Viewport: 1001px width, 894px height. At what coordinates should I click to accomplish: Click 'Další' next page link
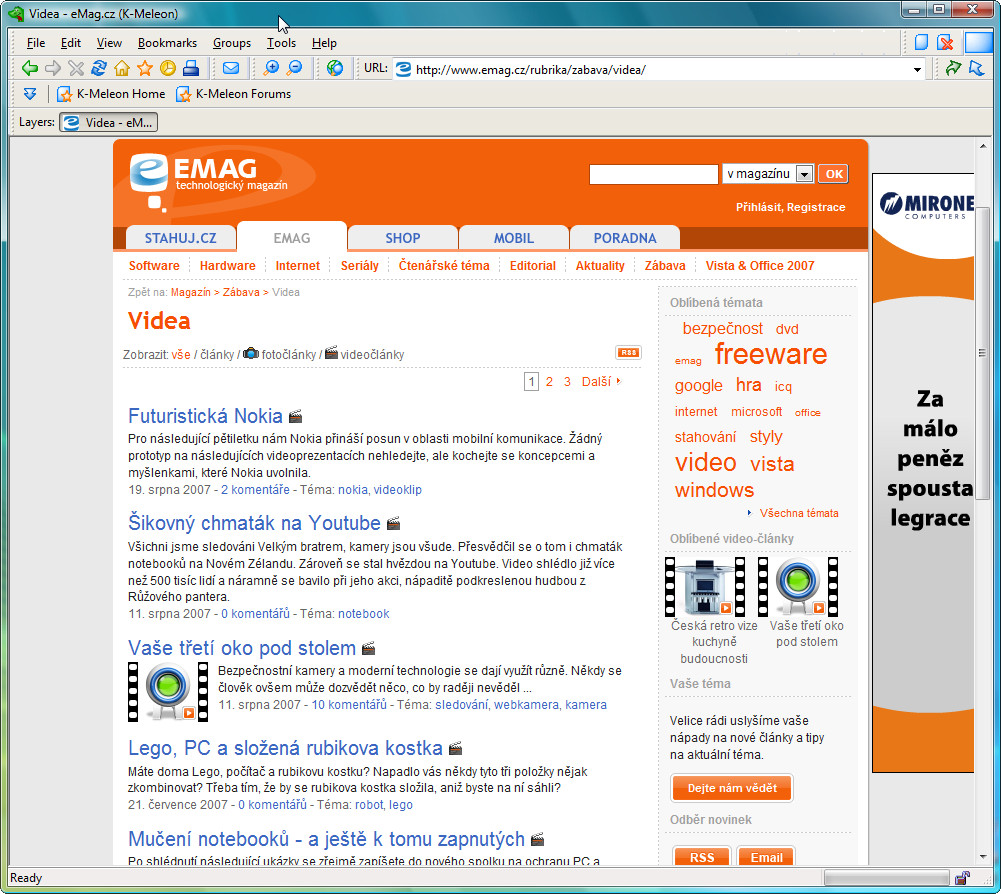(x=601, y=382)
